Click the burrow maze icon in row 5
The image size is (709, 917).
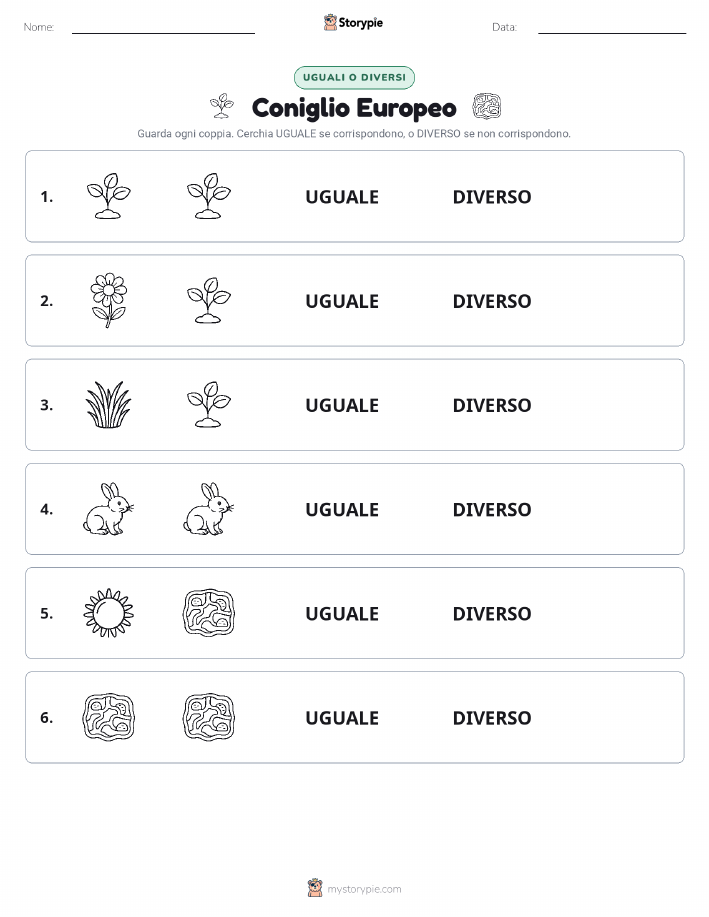[209, 613]
